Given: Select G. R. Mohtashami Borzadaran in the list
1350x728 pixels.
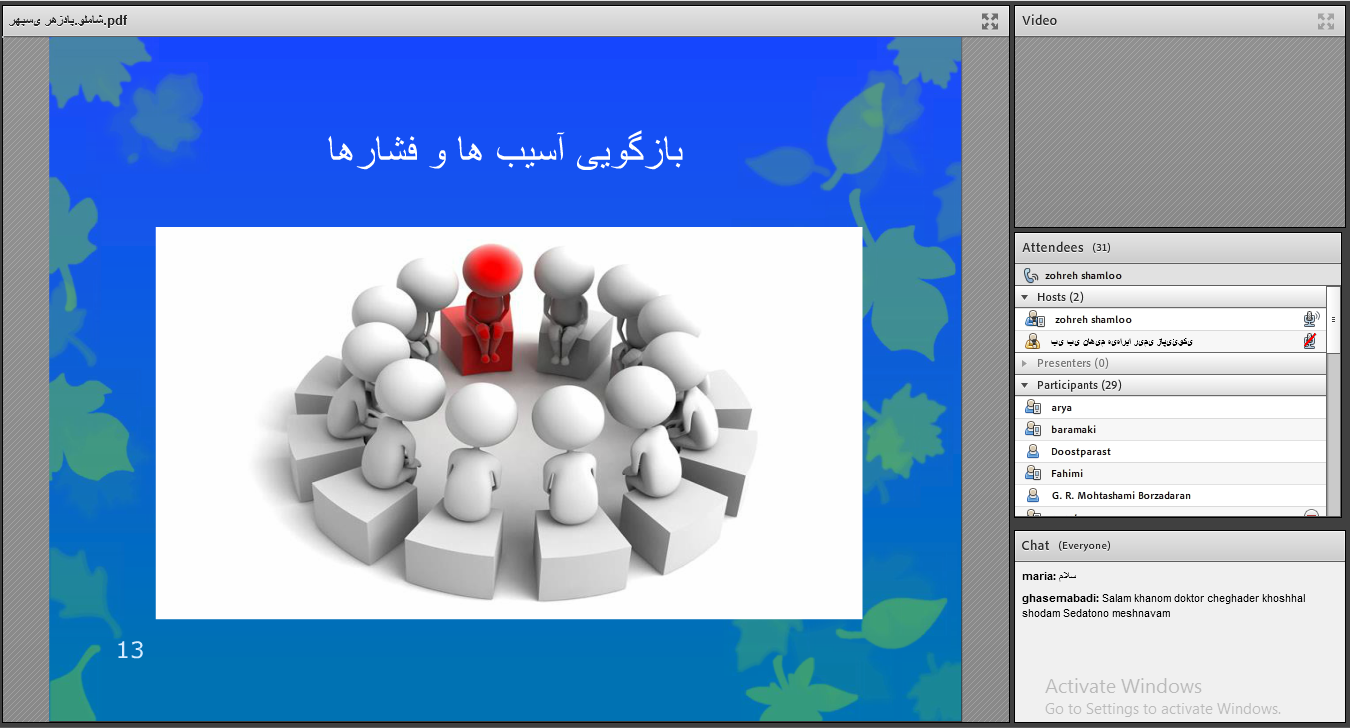Looking at the screenshot, I should (x=1120, y=496).
